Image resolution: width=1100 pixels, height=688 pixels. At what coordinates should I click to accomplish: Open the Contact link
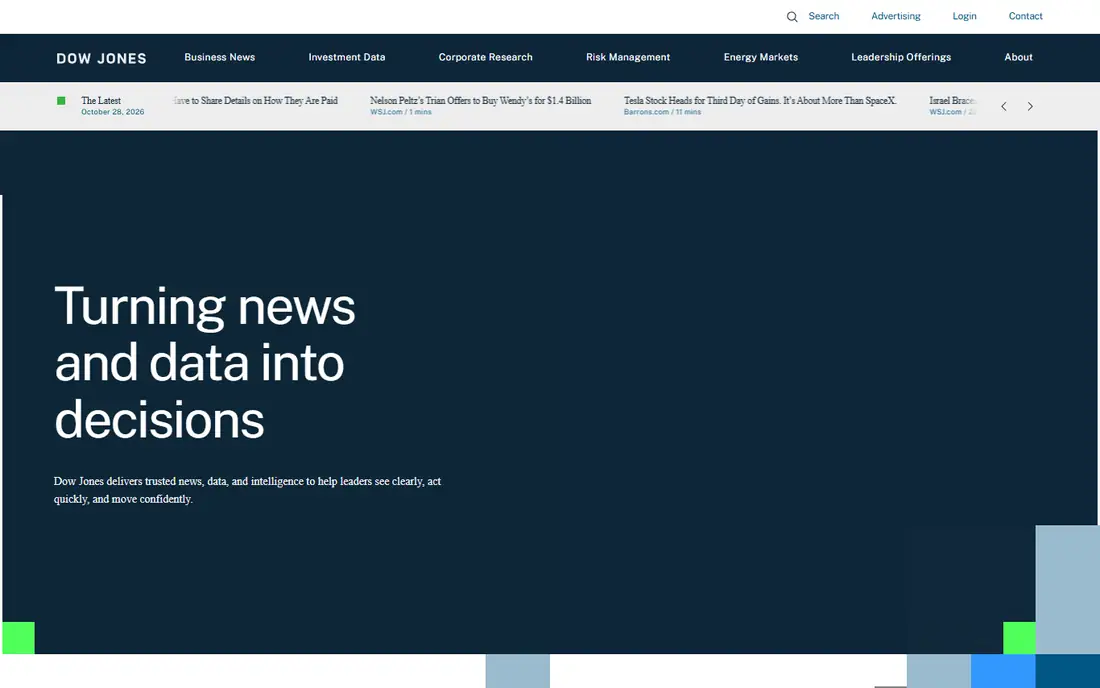click(1026, 16)
